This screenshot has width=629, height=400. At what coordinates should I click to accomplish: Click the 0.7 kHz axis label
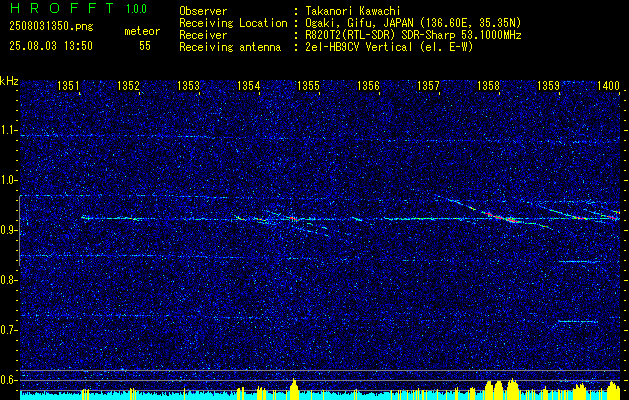tap(9, 330)
